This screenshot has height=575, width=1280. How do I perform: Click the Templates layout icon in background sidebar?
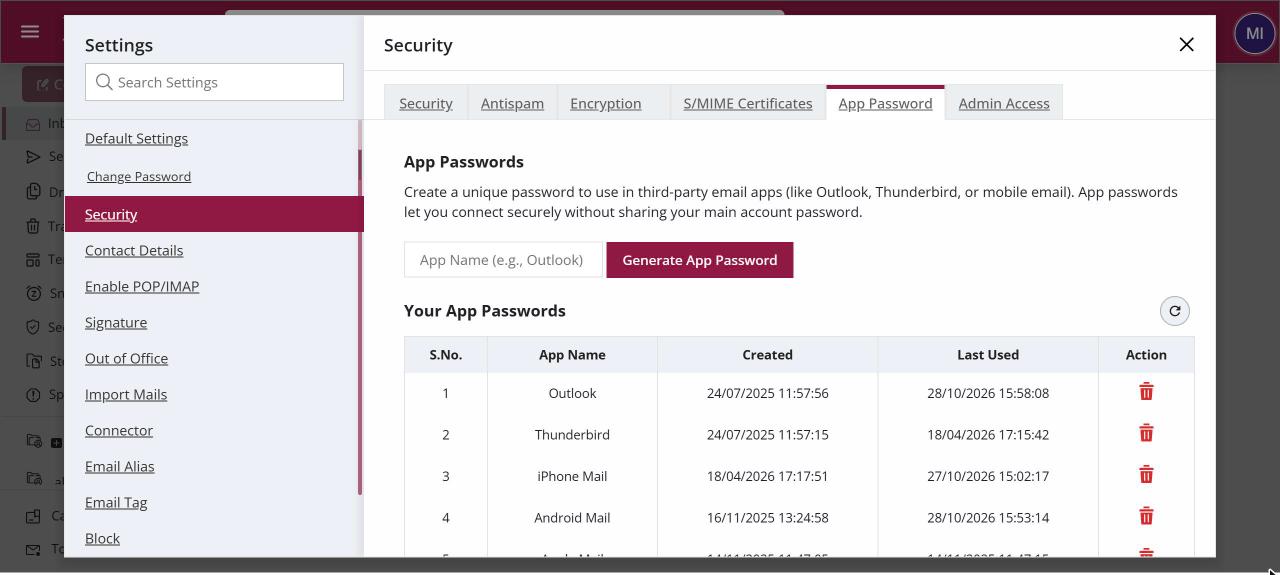coord(33,259)
